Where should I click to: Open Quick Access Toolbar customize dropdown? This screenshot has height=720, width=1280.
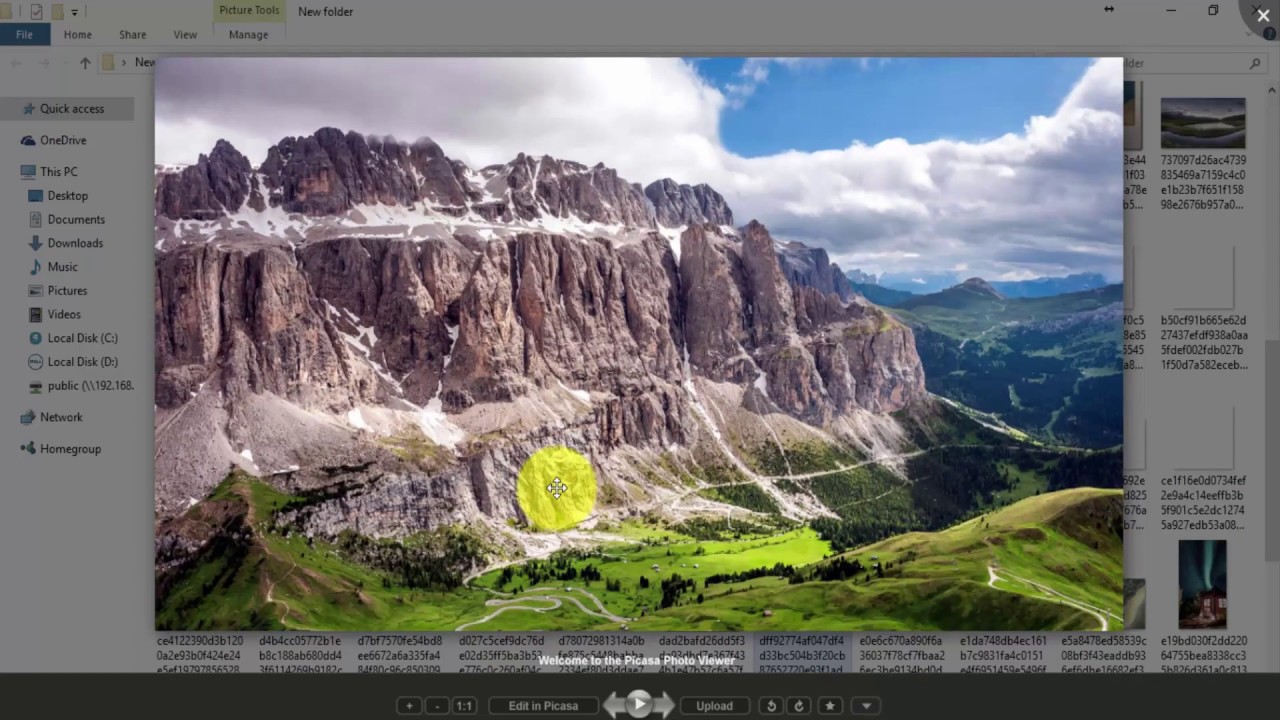[74, 12]
